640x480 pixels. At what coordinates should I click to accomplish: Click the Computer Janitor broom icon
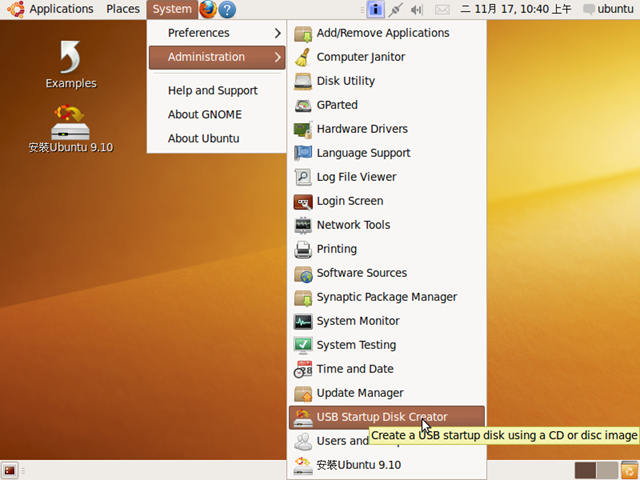click(x=303, y=57)
